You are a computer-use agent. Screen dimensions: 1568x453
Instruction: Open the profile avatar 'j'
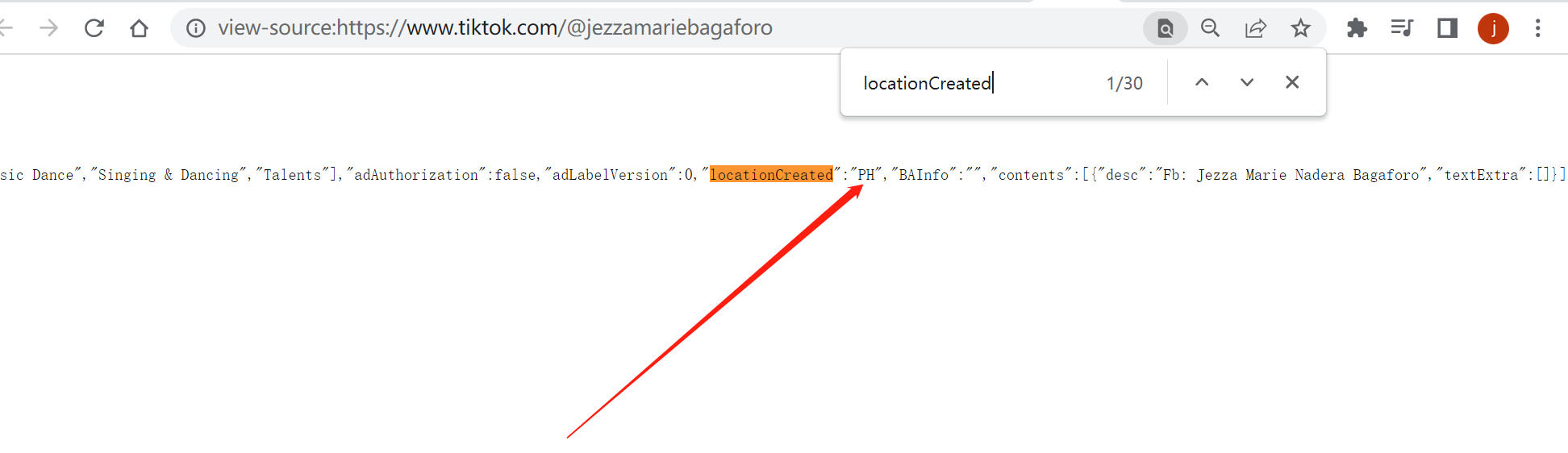[x=1493, y=28]
